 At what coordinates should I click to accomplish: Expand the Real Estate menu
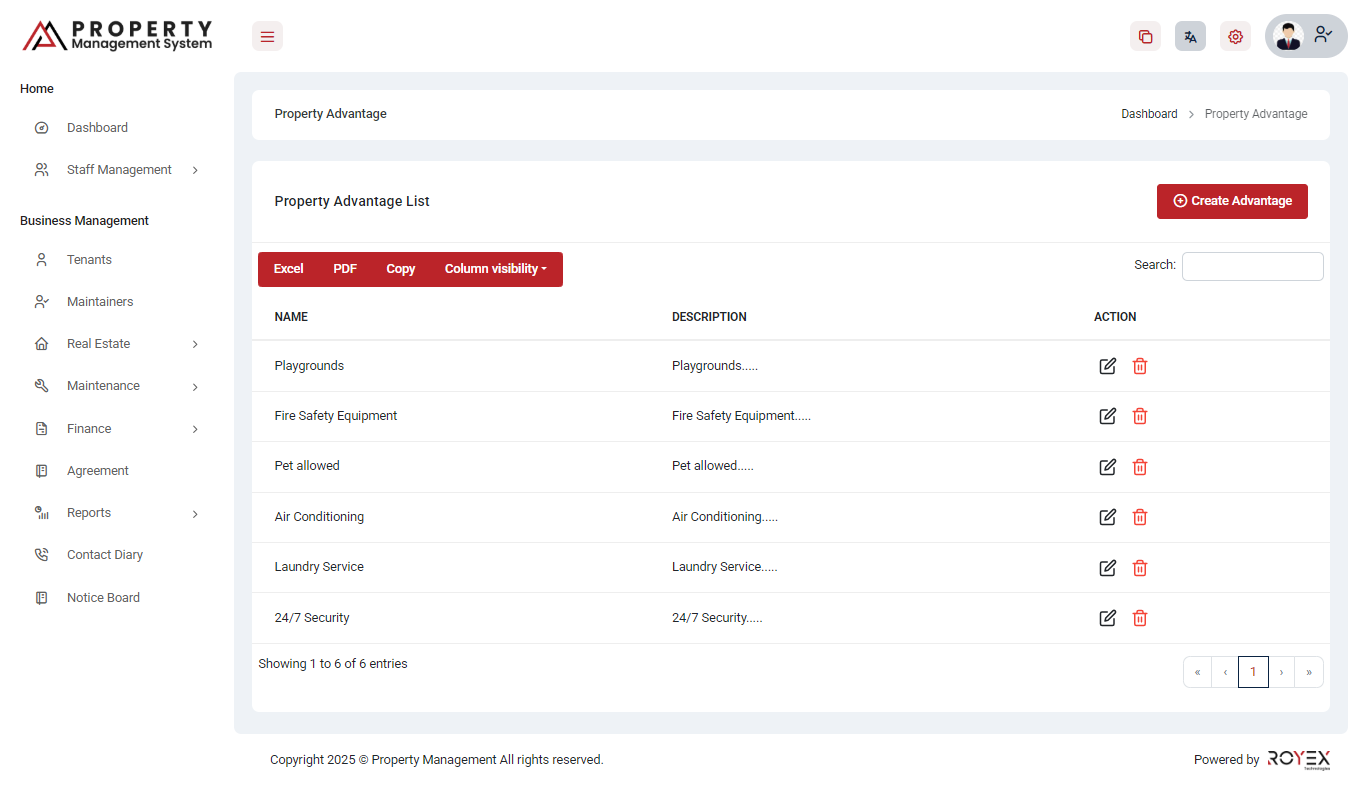(x=98, y=344)
